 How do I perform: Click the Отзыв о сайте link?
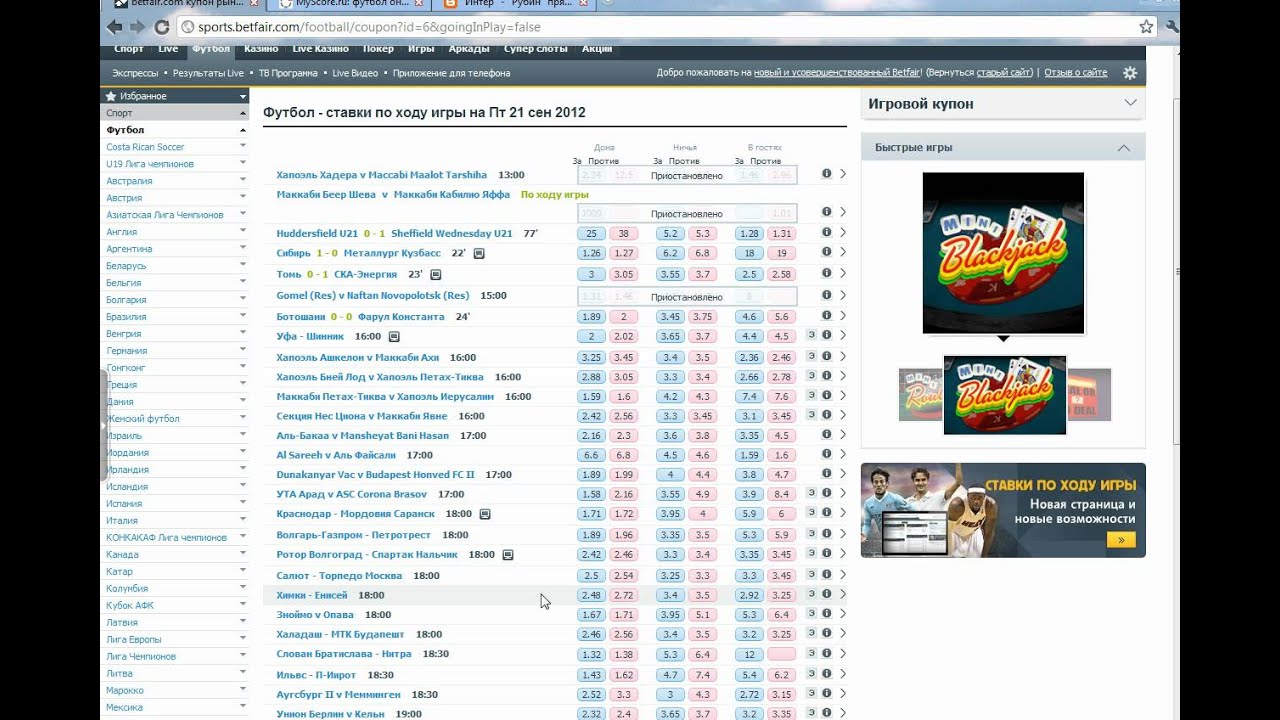[x=1075, y=73]
